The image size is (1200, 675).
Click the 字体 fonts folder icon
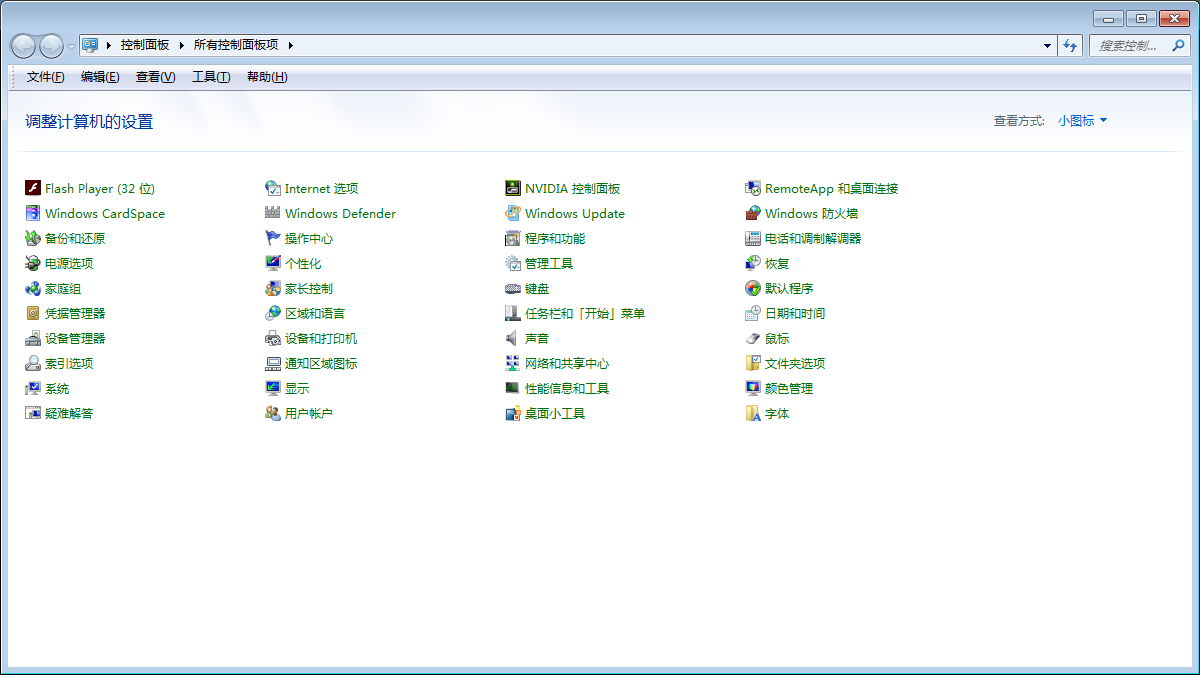(x=753, y=413)
